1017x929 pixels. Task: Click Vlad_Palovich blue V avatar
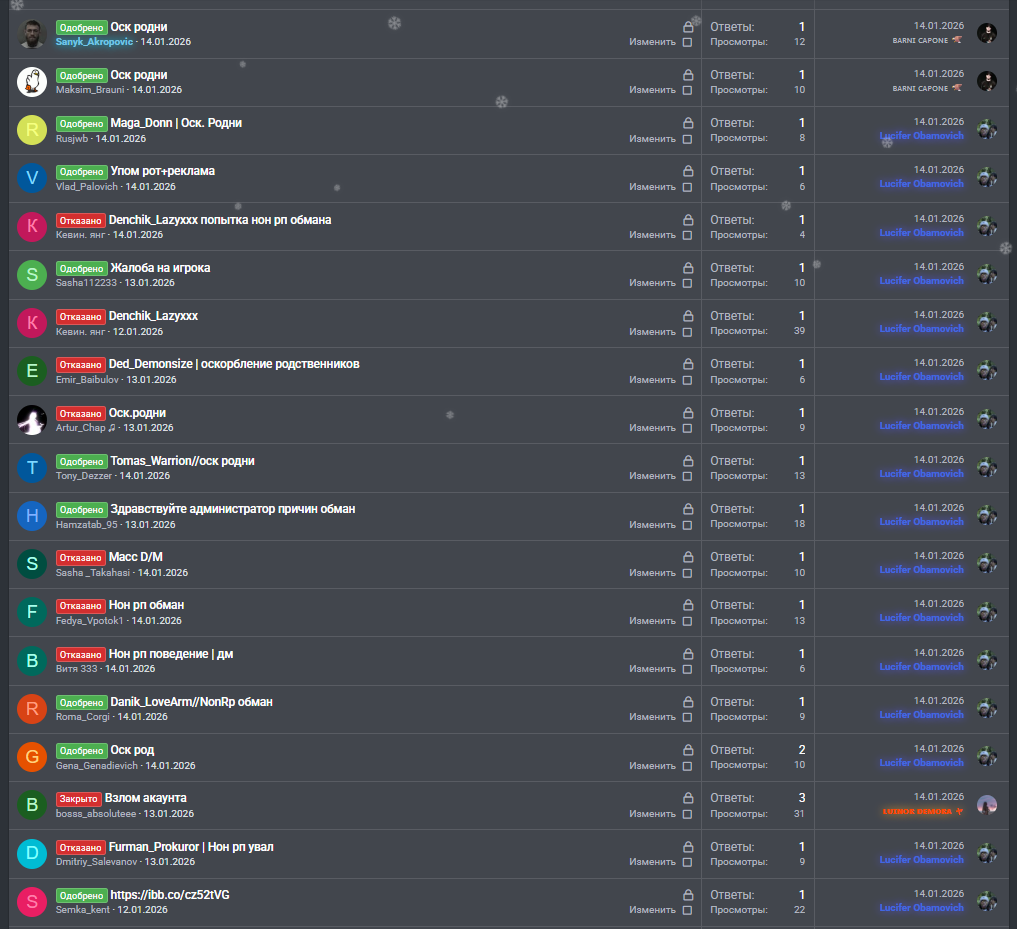(32, 178)
